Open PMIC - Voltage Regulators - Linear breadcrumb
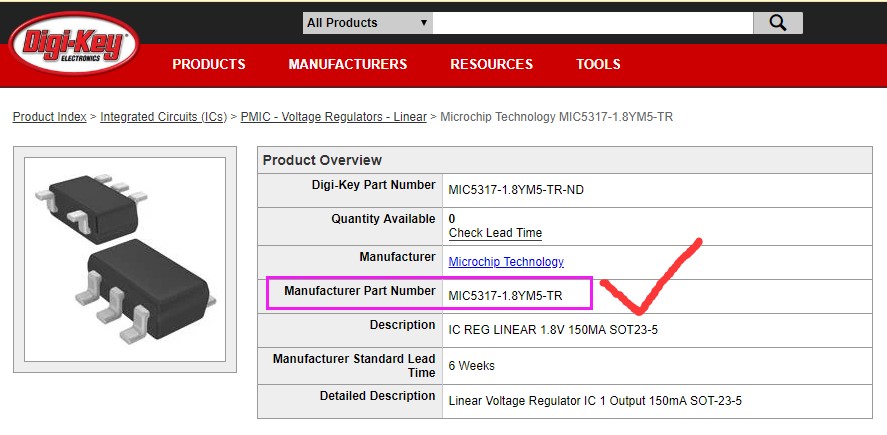Image resolution: width=887 pixels, height=435 pixels. coord(334,117)
